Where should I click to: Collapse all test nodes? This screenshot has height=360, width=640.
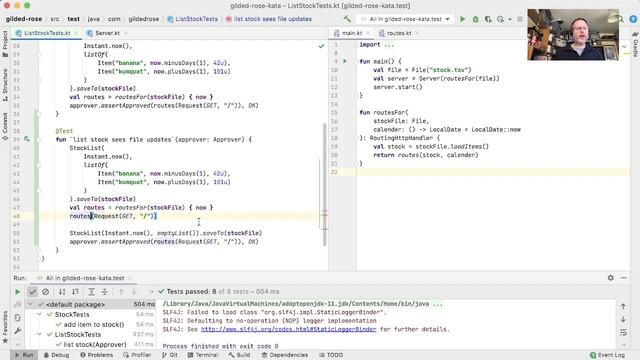pyautogui.click(x=104, y=292)
